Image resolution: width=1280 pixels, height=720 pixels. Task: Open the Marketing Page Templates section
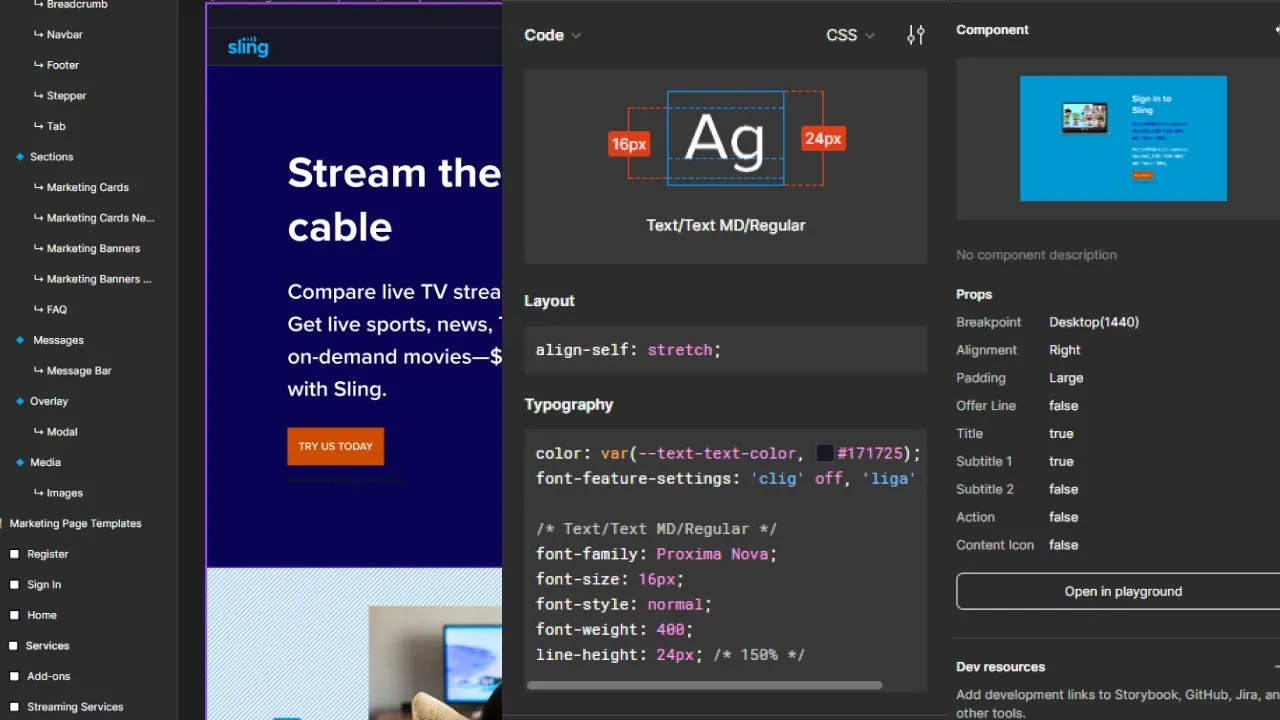[75, 524]
